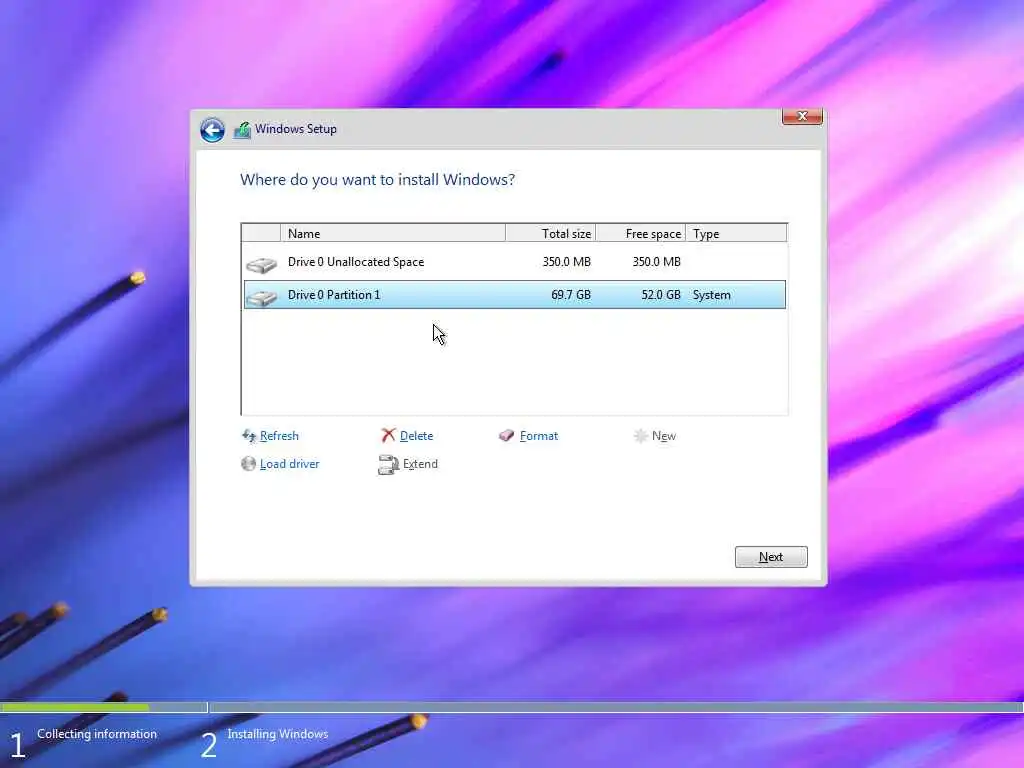Image resolution: width=1024 pixels, height=768 pixels.
Task: Select Drive 0 Partition 1 row
Action: point(515,295)
